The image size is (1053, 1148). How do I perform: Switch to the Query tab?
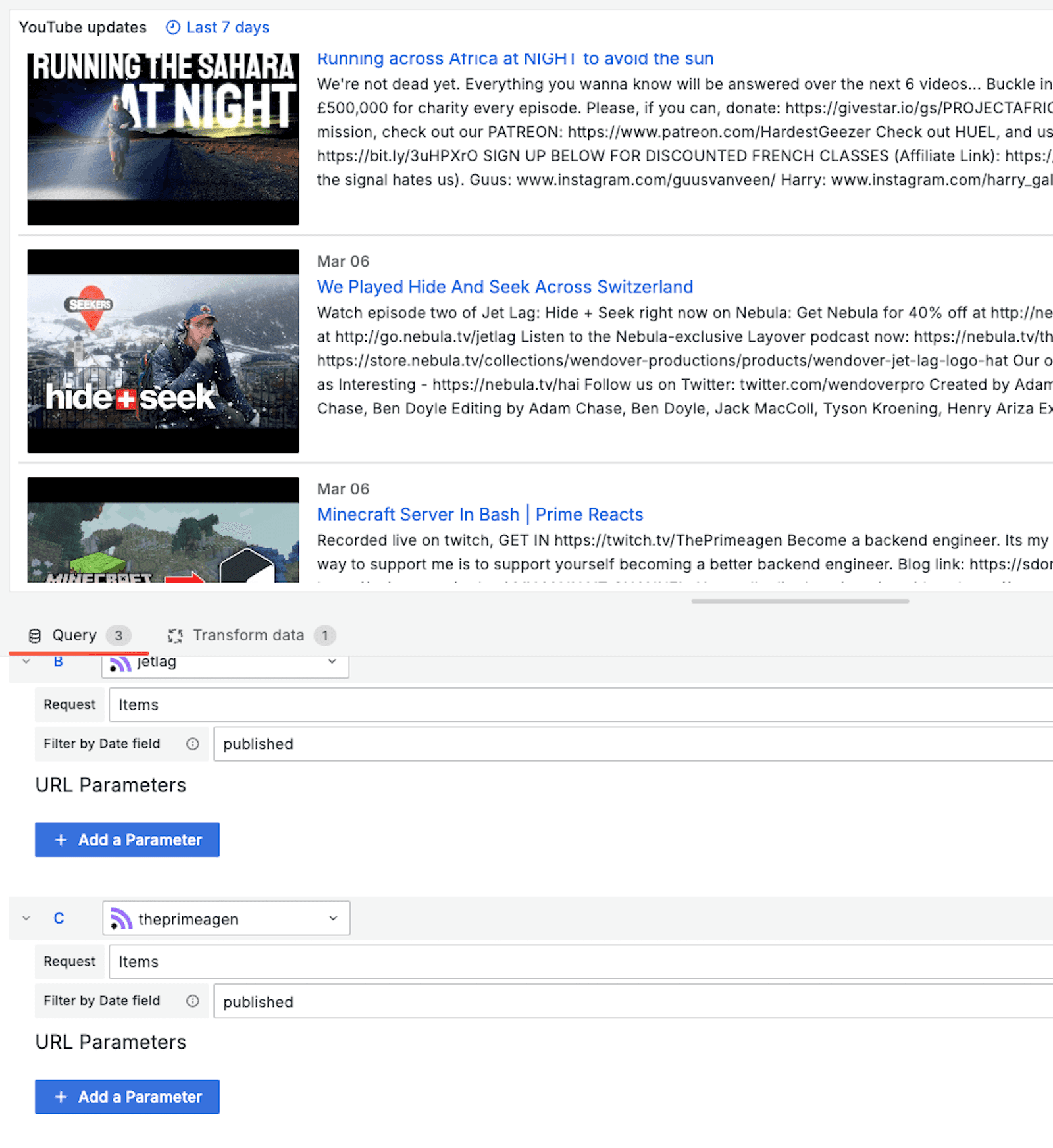79,635
